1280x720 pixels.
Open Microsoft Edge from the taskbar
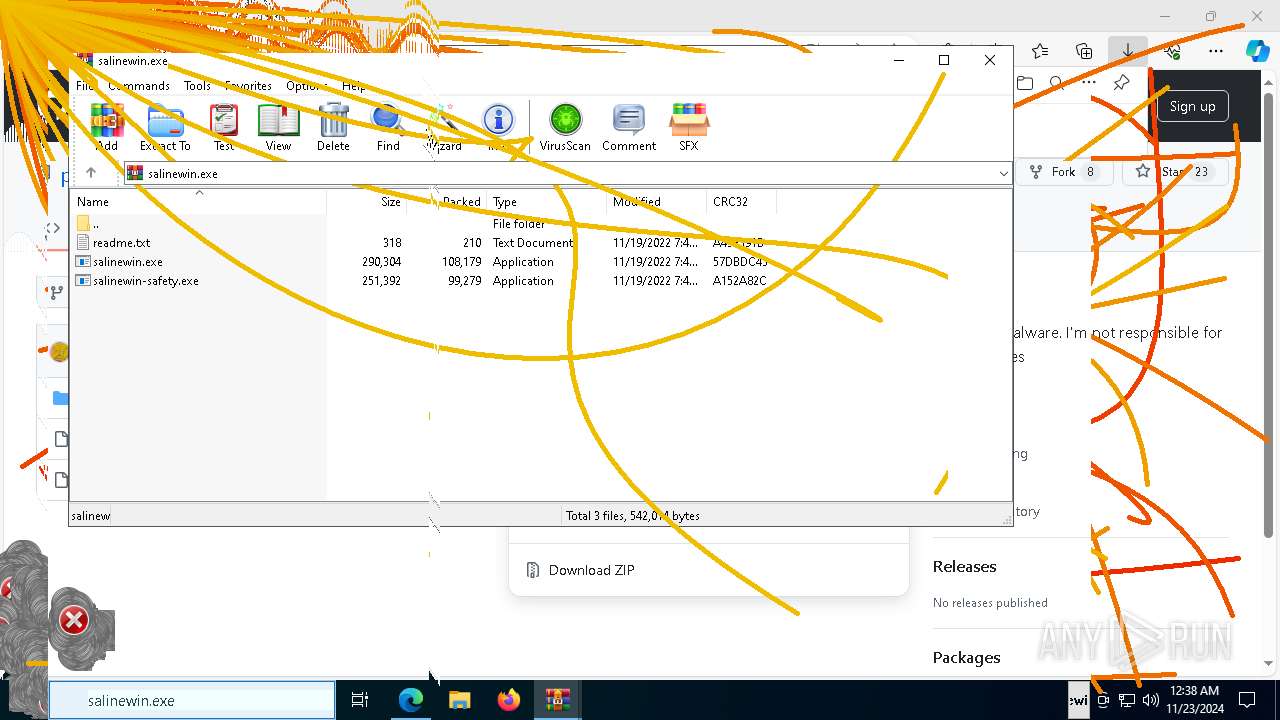[x=411, y=700]
